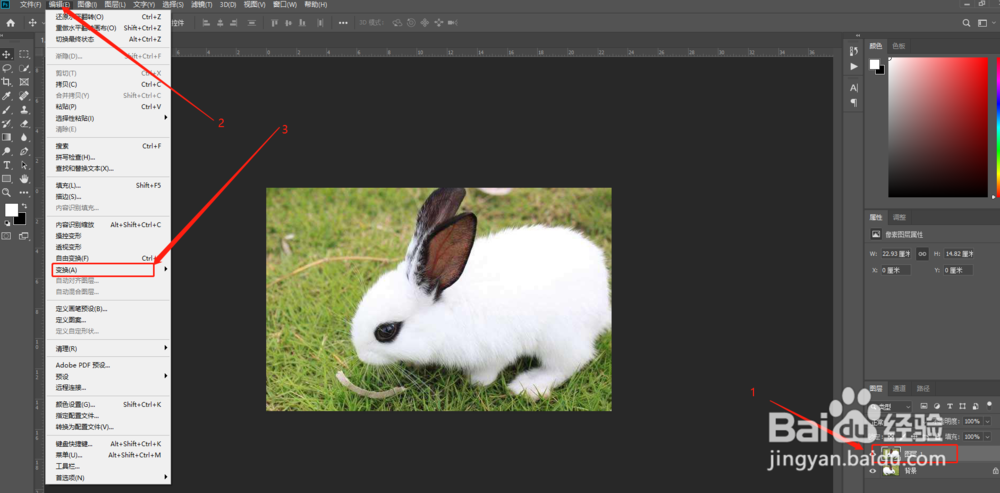Toggle layer filtering on/off switch
The image size is (1000, 493).
pos(990,406)
